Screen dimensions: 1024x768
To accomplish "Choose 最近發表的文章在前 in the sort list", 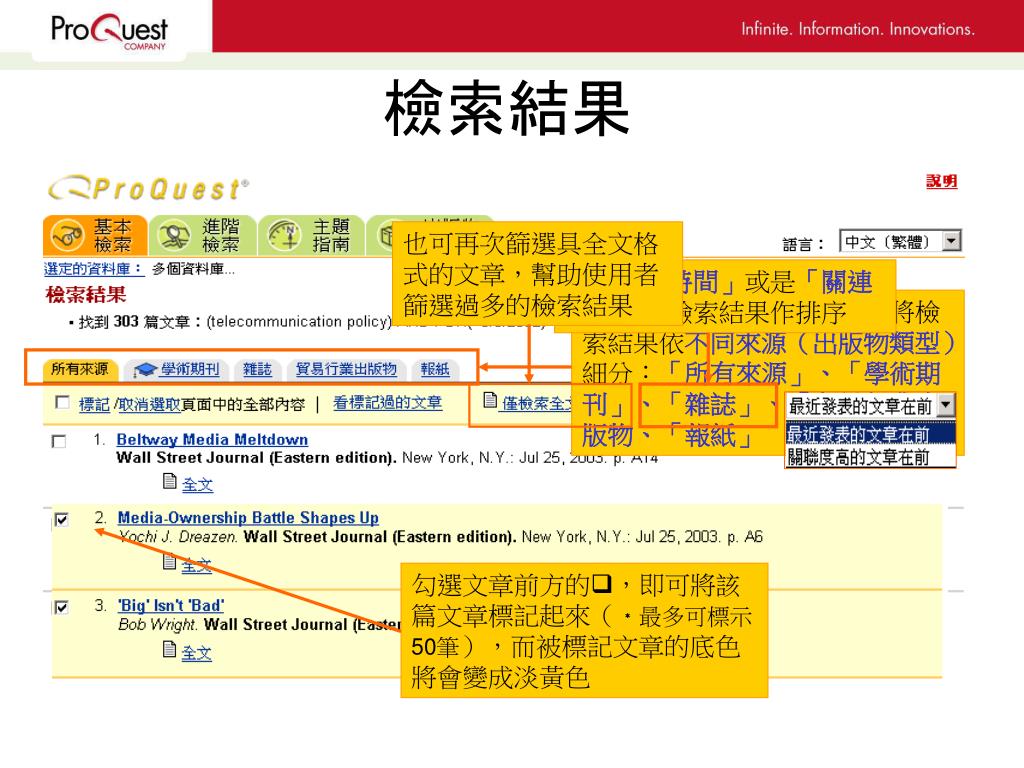I will tap(870, 434).
